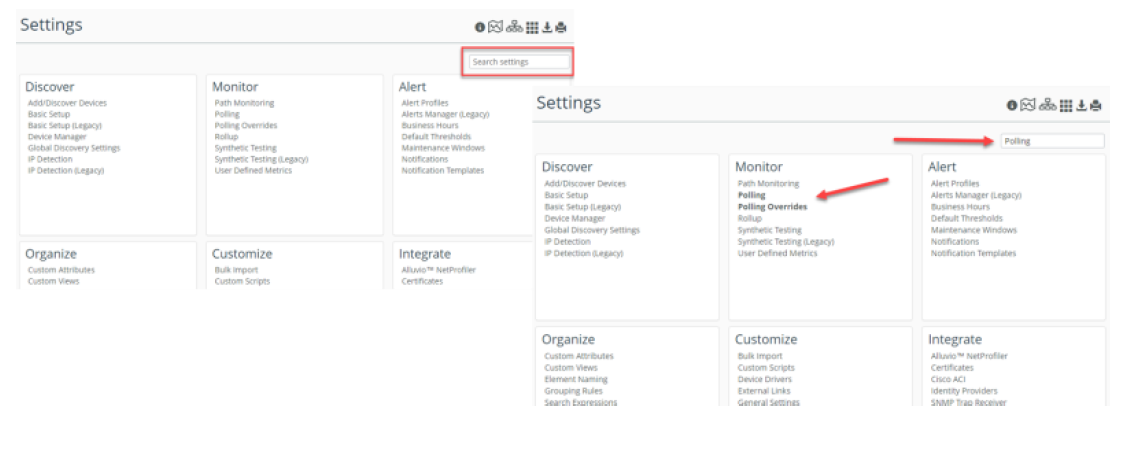Open the bold Polling Overrides link
Viewport: 1142px width, 452px height.
(772, 207)
